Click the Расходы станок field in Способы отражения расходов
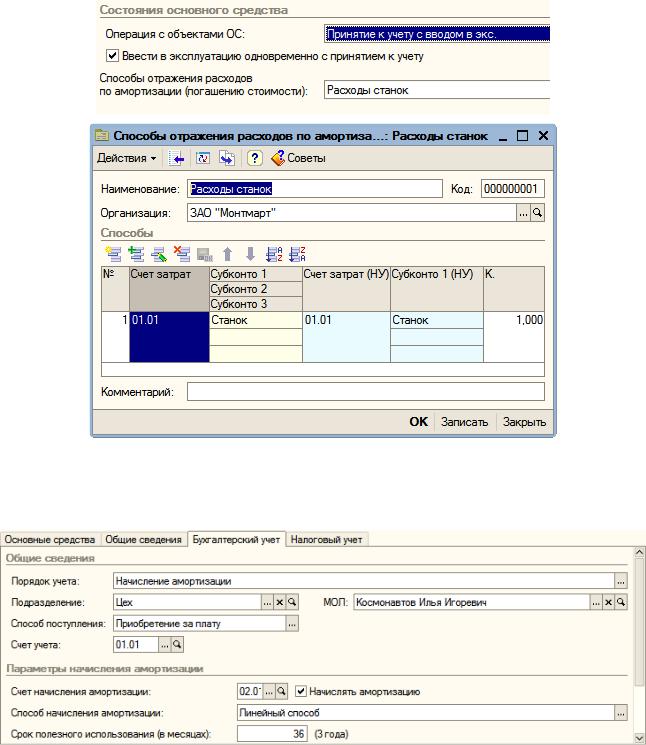 click(x=437, y=90)
